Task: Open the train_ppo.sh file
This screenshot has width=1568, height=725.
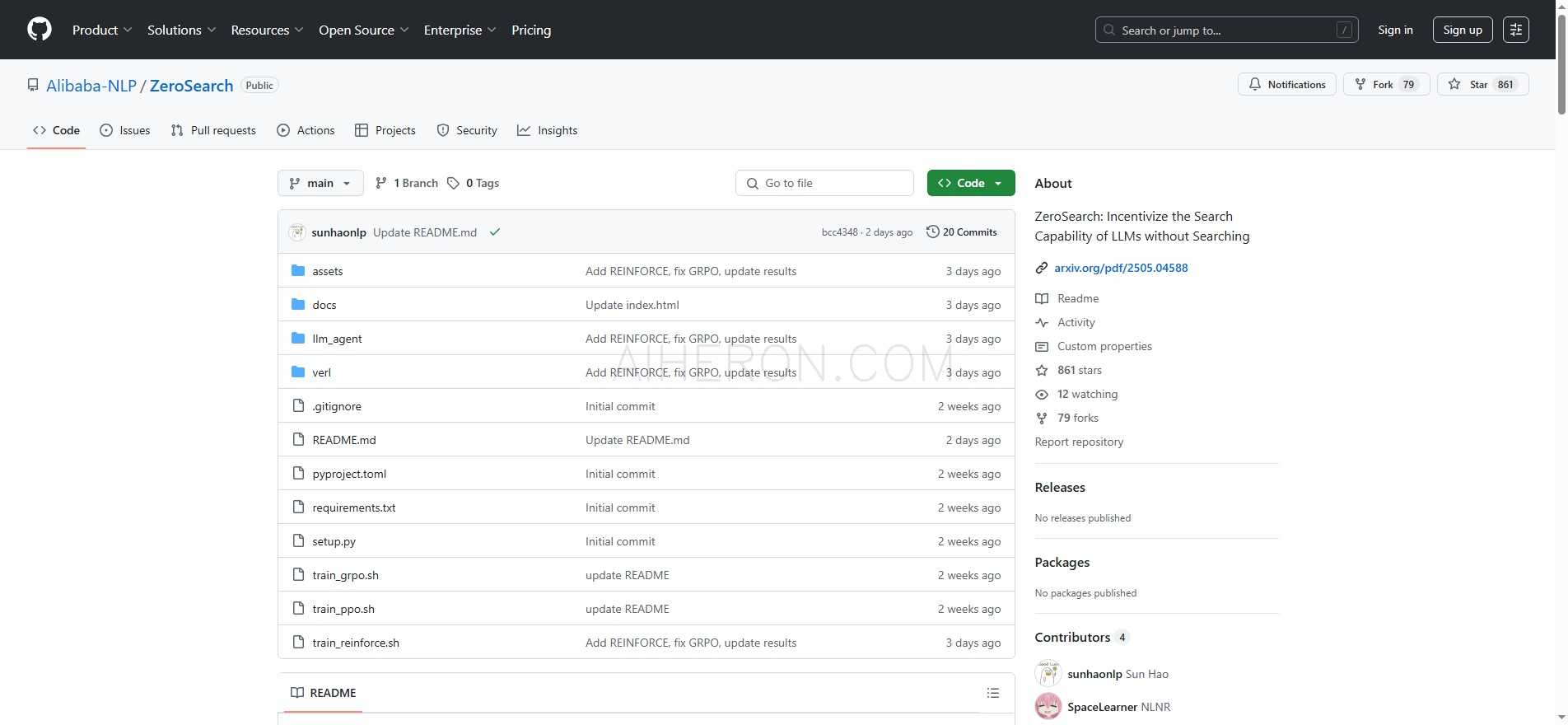Action: pyautogui.click(x=343, y=609)
